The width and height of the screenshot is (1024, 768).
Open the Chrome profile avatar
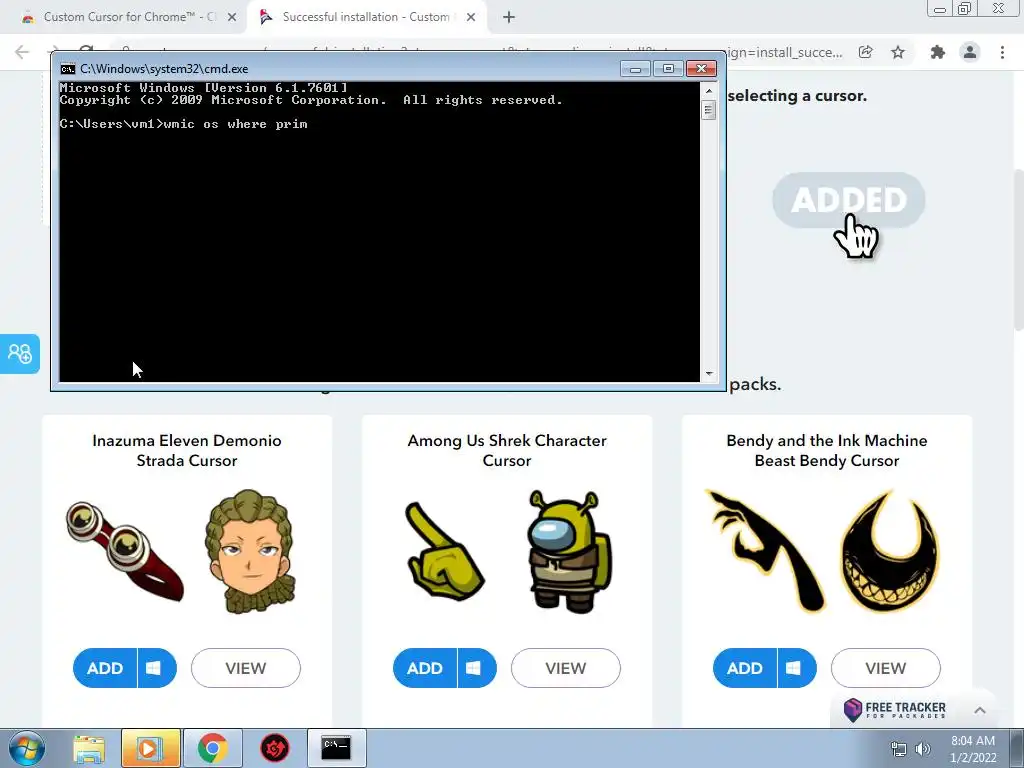point(970,52)
